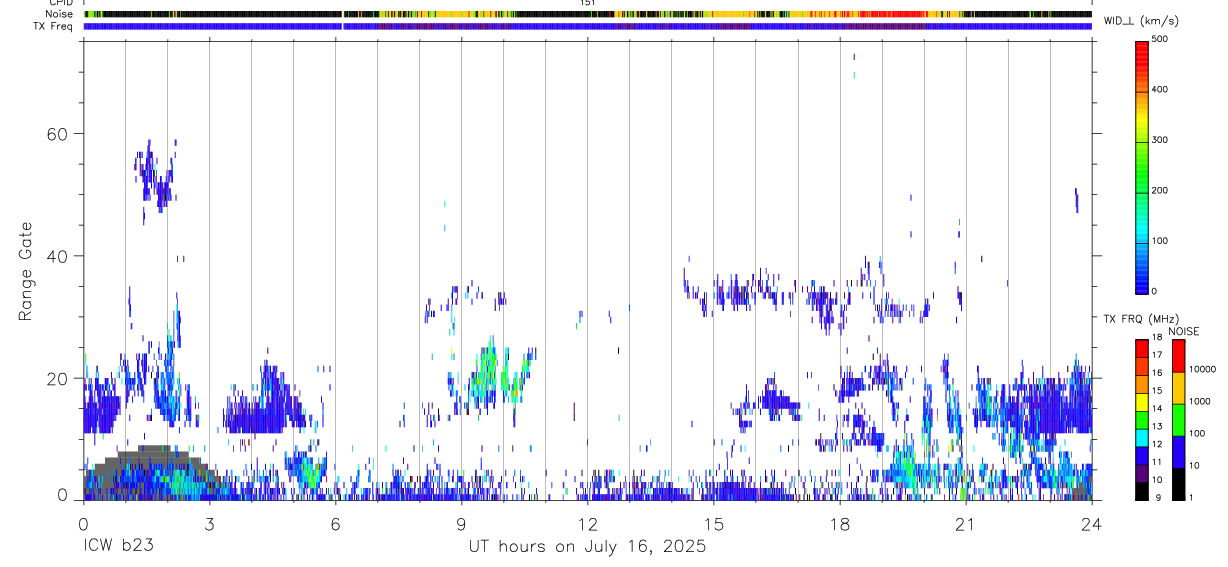Click the 'CPID' row label
Screen dimensions: 1228x567
coord(61,3)
